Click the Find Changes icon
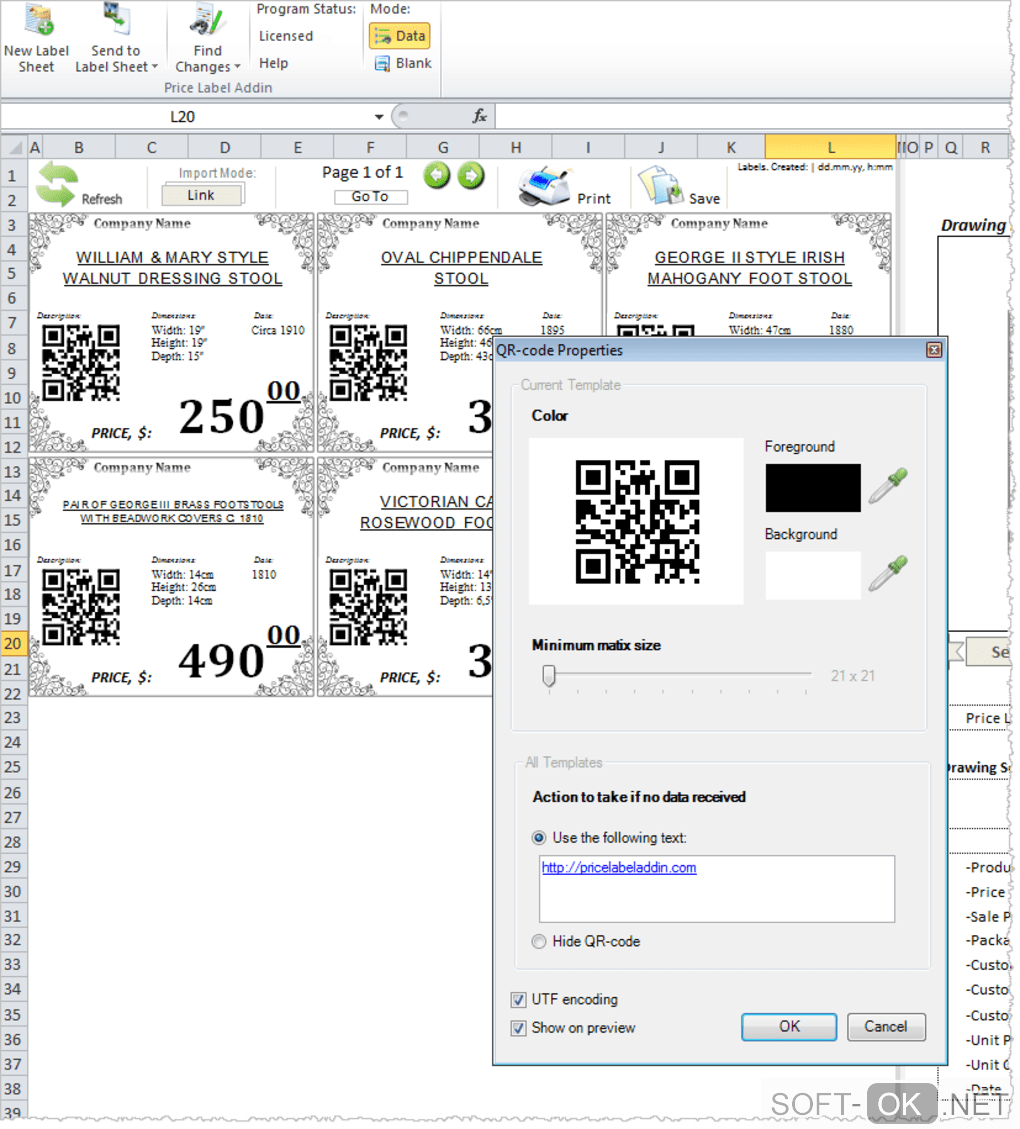 (207, 19)
